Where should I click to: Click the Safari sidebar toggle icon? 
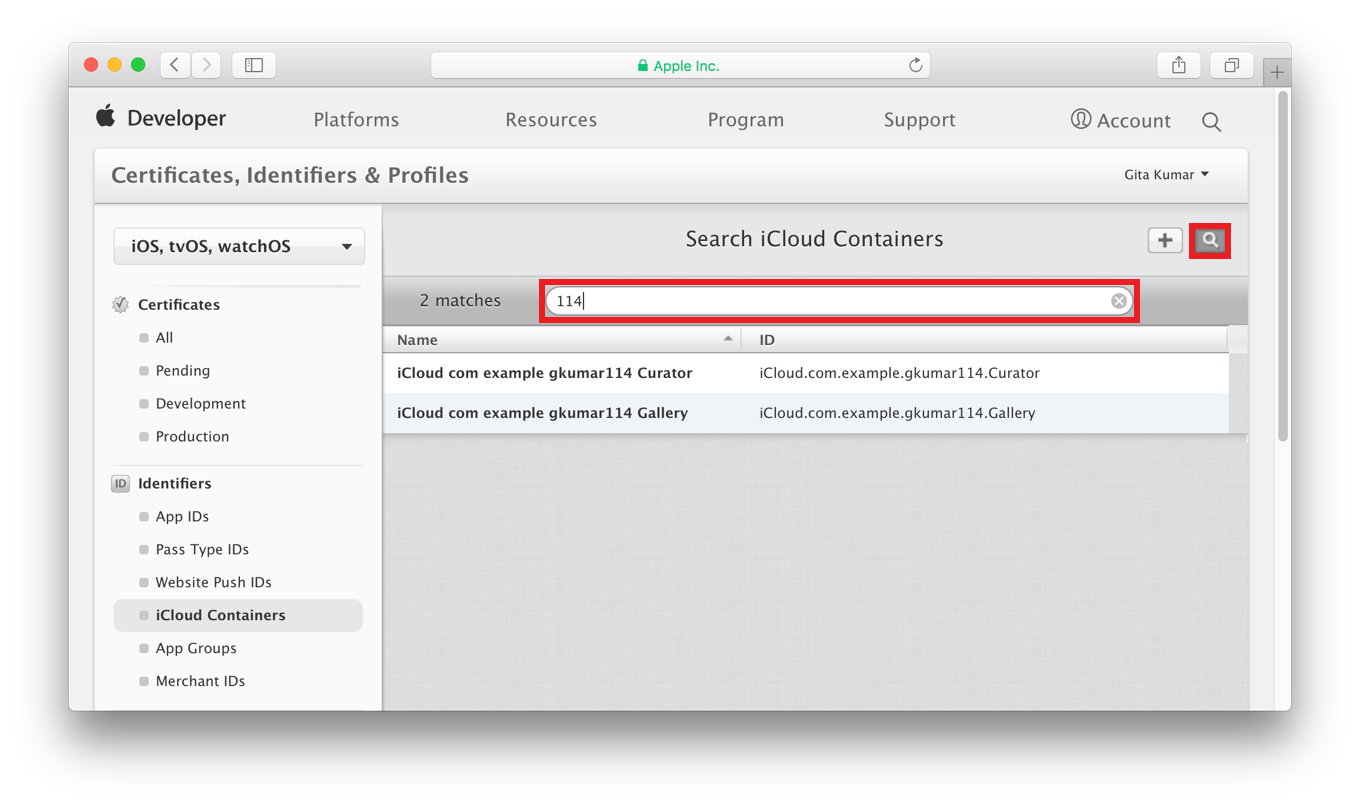coord(254,65)
